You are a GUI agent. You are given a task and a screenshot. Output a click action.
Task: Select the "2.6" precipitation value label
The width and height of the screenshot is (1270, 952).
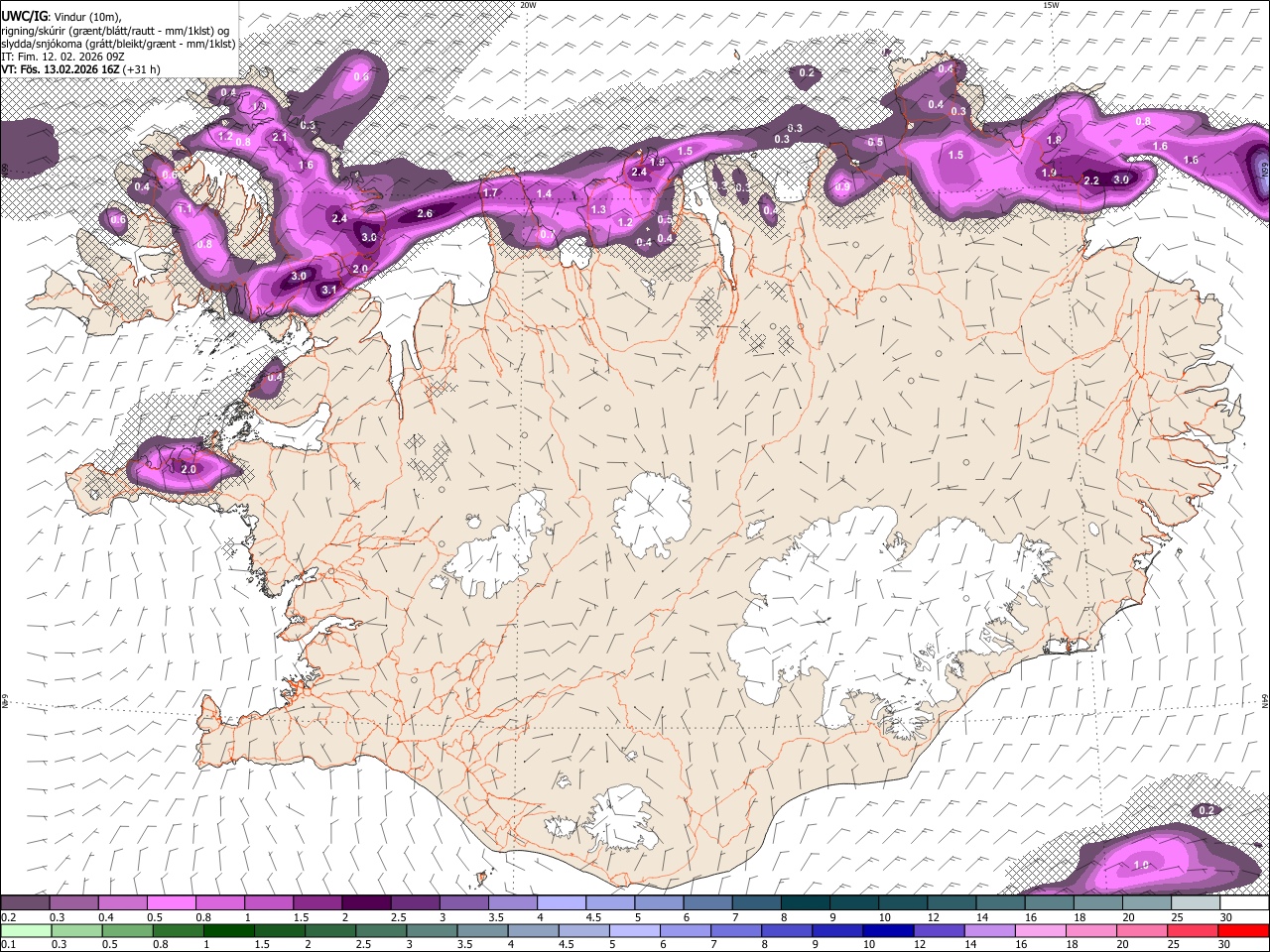pyautogui.click(x=425, y=213)
